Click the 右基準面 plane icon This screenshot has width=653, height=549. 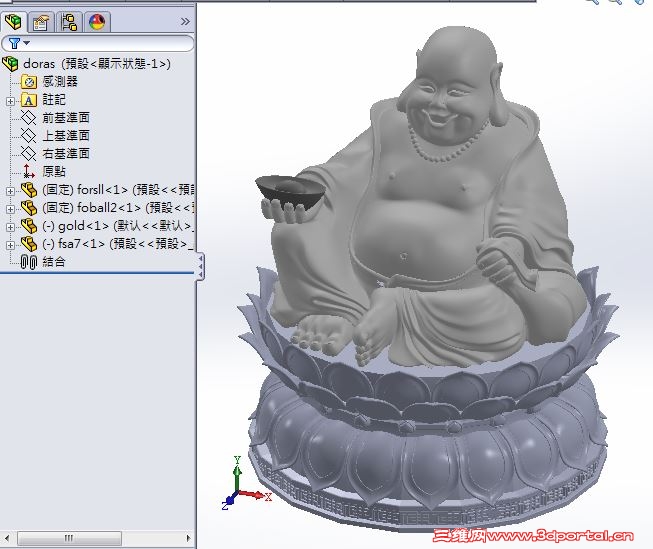pos(29,154)
